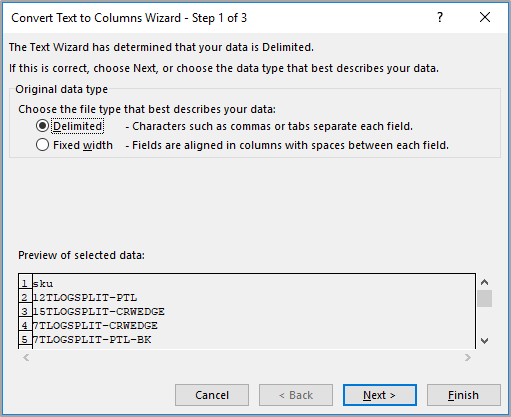Click the vertical scrollbar thumb in preview
511x417 pixels.
tap(485, 298)
